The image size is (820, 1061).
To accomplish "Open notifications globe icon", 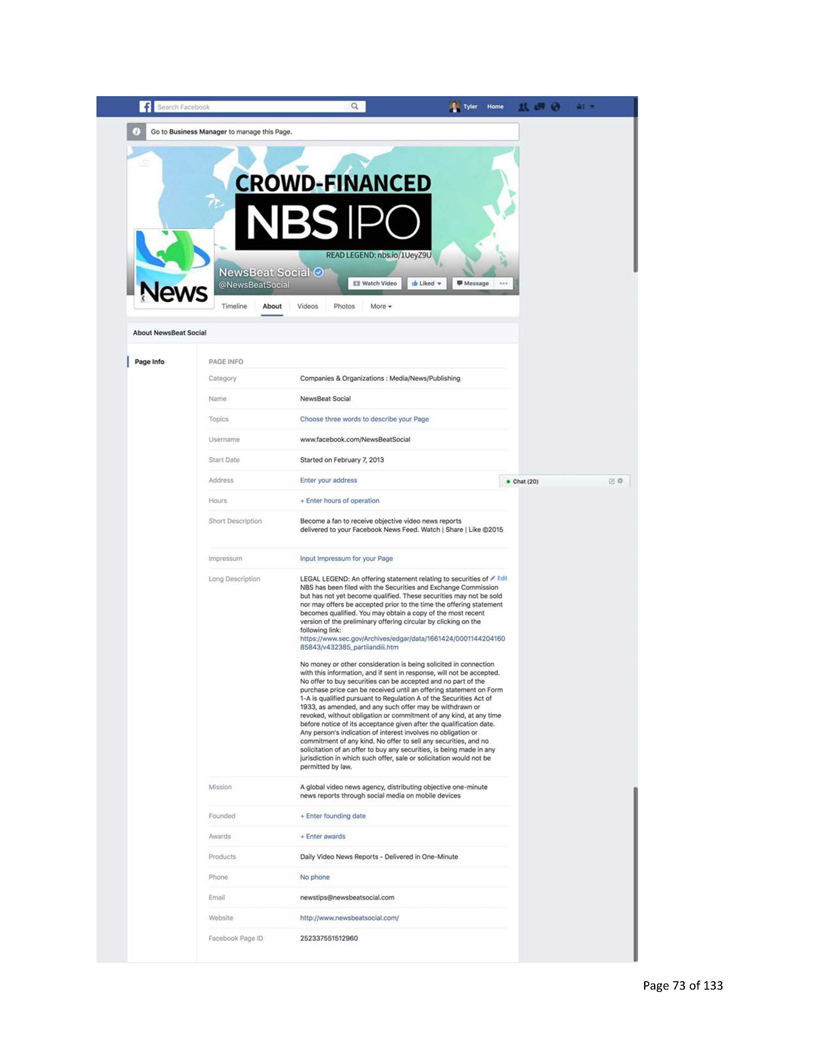I will pos(553,107).
